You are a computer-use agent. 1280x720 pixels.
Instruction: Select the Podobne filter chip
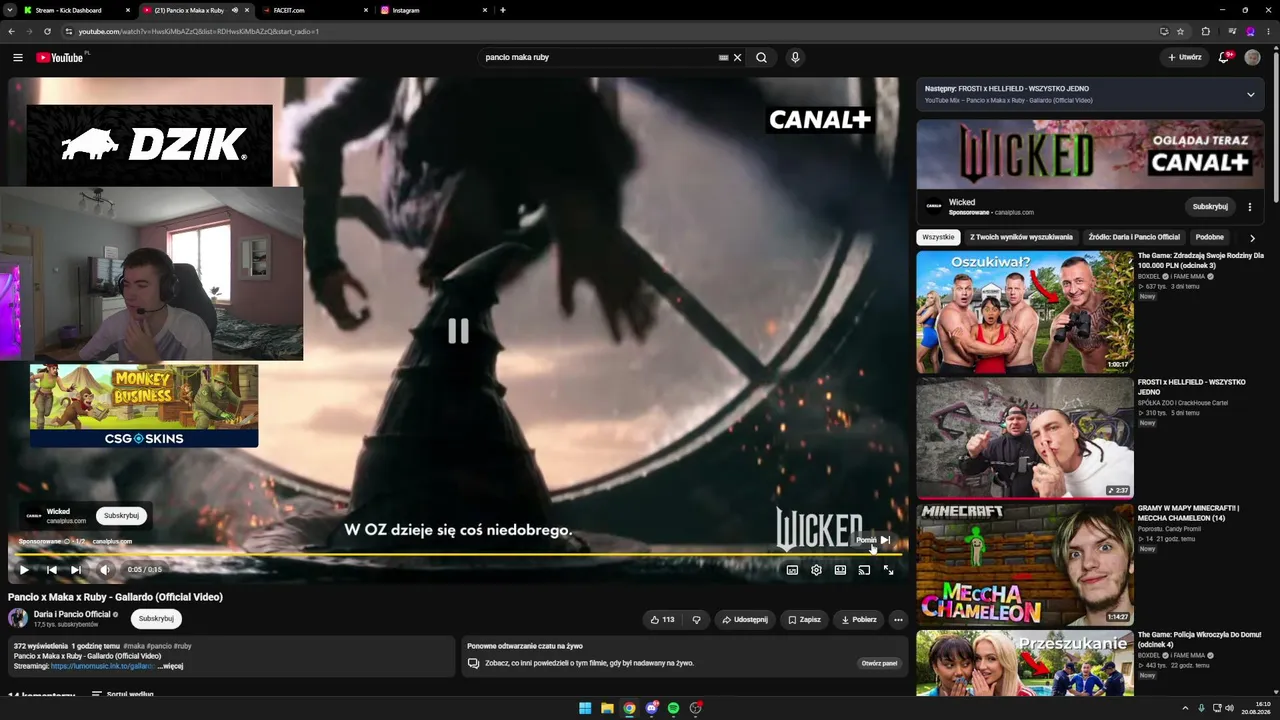click(x=1210, y=238)
